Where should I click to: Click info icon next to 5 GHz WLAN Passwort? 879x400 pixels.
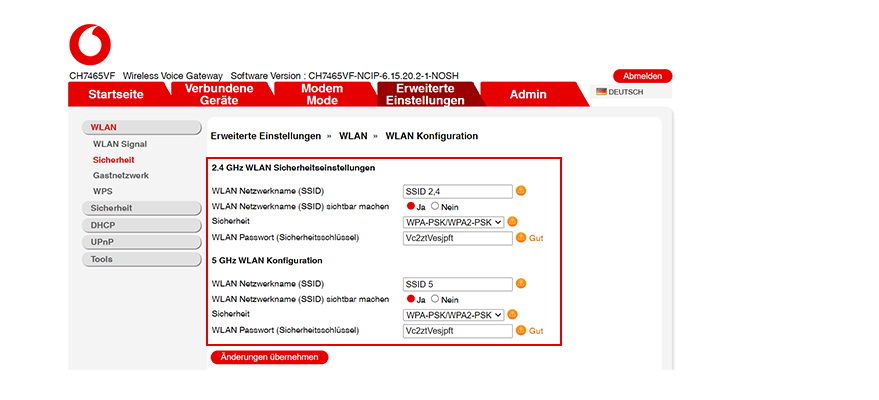point(520,331)
